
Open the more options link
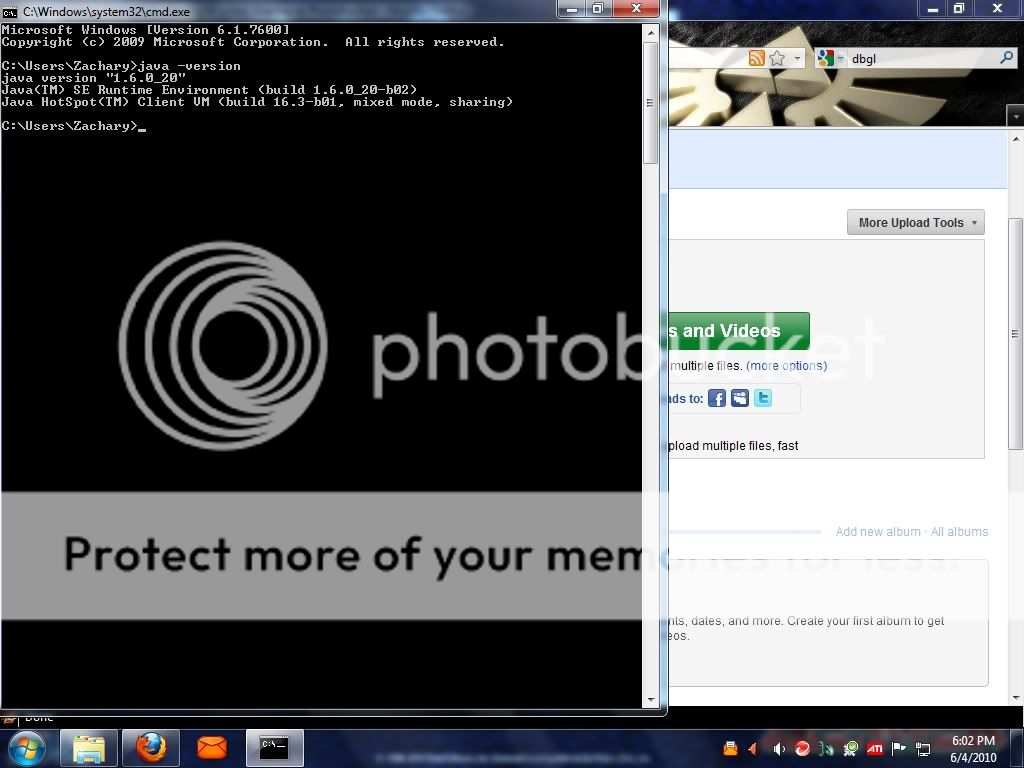786,366
